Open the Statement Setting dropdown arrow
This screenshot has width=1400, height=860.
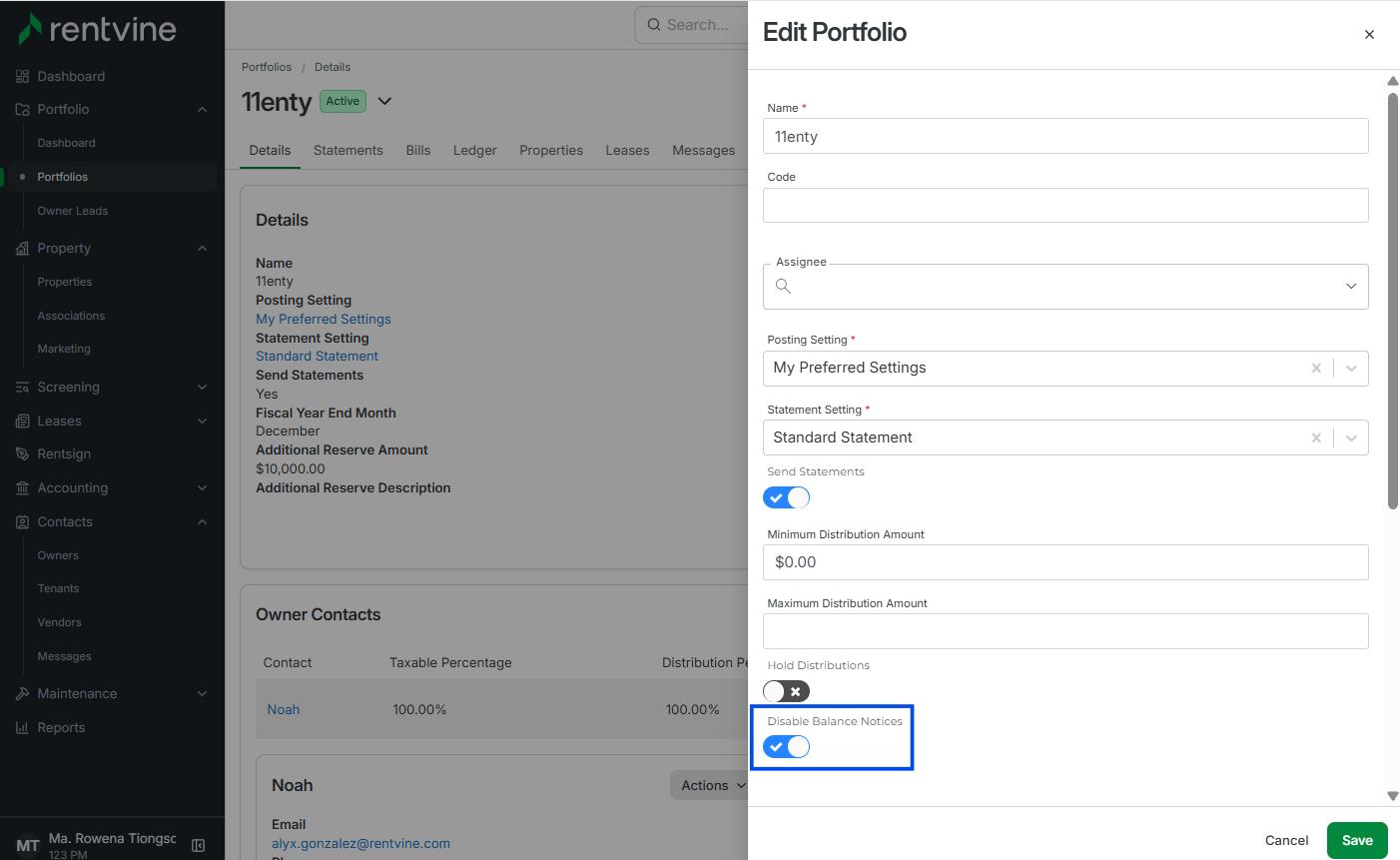pyautogui.click(x=1351, y=437)
